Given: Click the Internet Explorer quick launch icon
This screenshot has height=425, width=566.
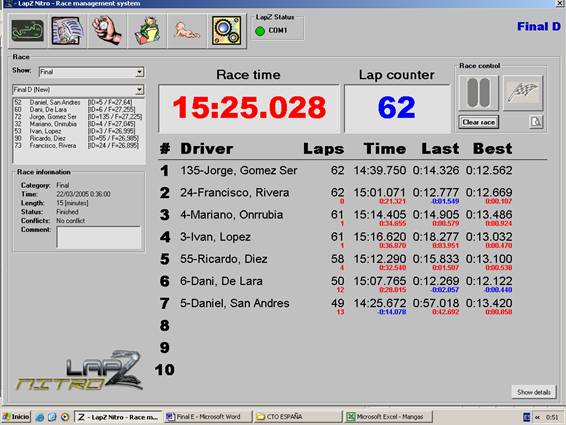Looking at the screenshot, I should coord(40,417).
